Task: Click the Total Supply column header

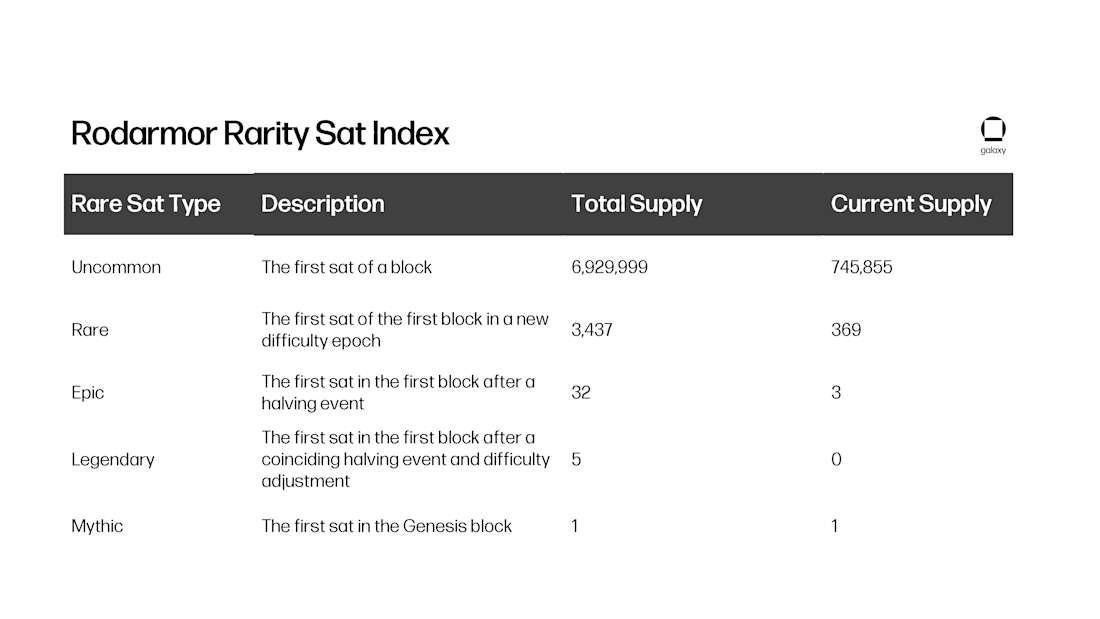Action: (636, 204)
